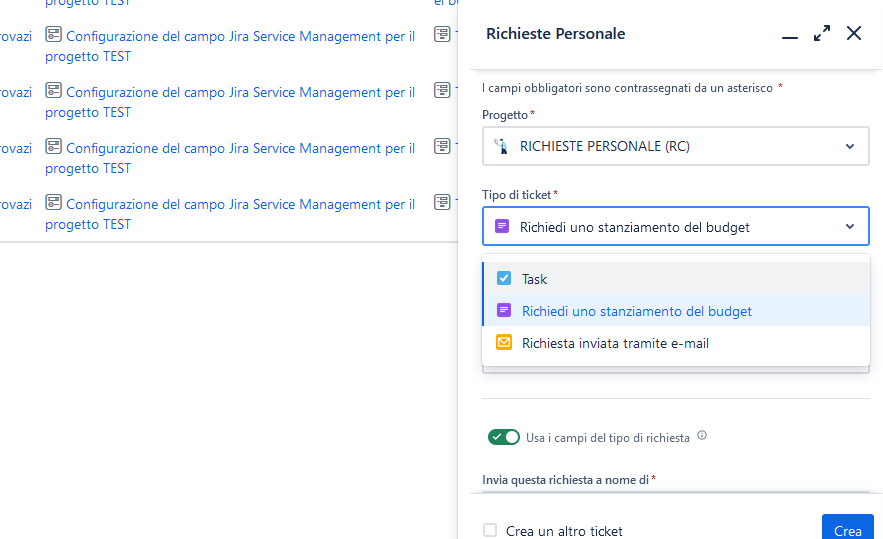Viewport: 883px width, 539px height.
Task: Disable the 'Usa i campi del tipo di richiesta' switch
Action: click(504, 437)
